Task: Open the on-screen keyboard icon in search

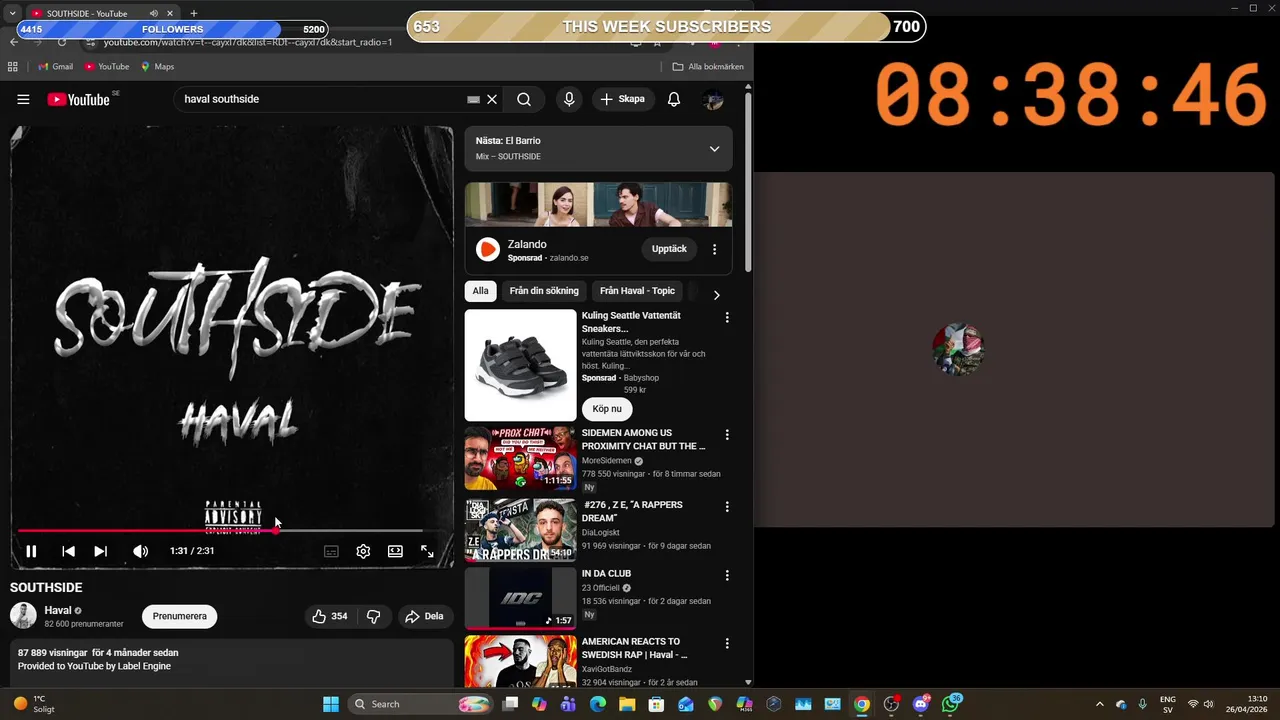Action: click(x=474, y=99)
